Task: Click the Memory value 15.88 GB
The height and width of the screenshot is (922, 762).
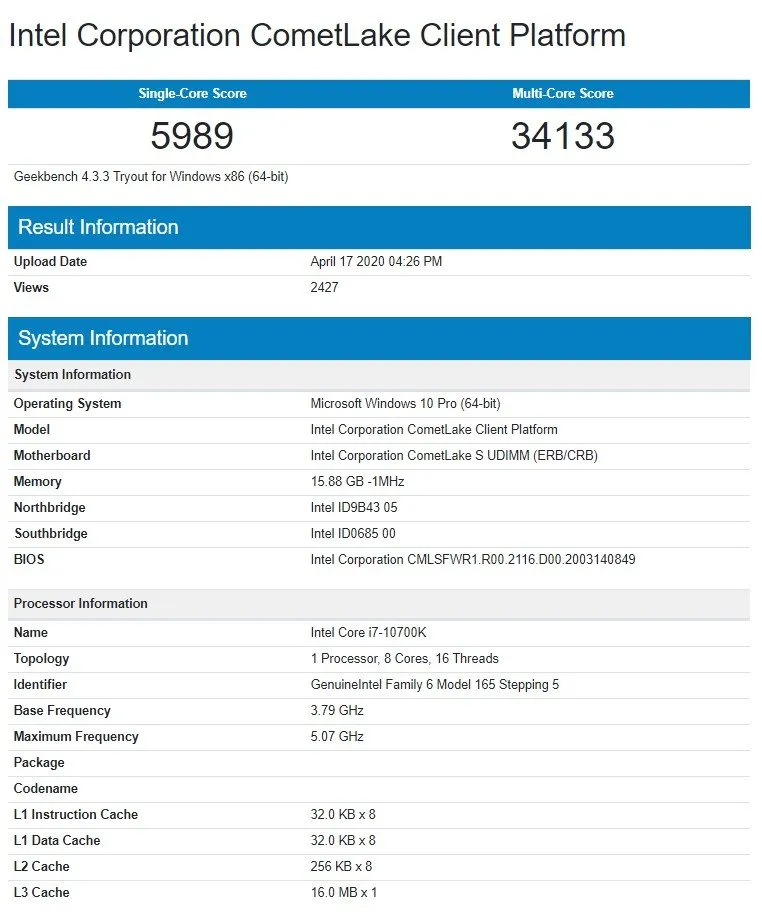Action: pyautogui.click(x=357, y=482)
